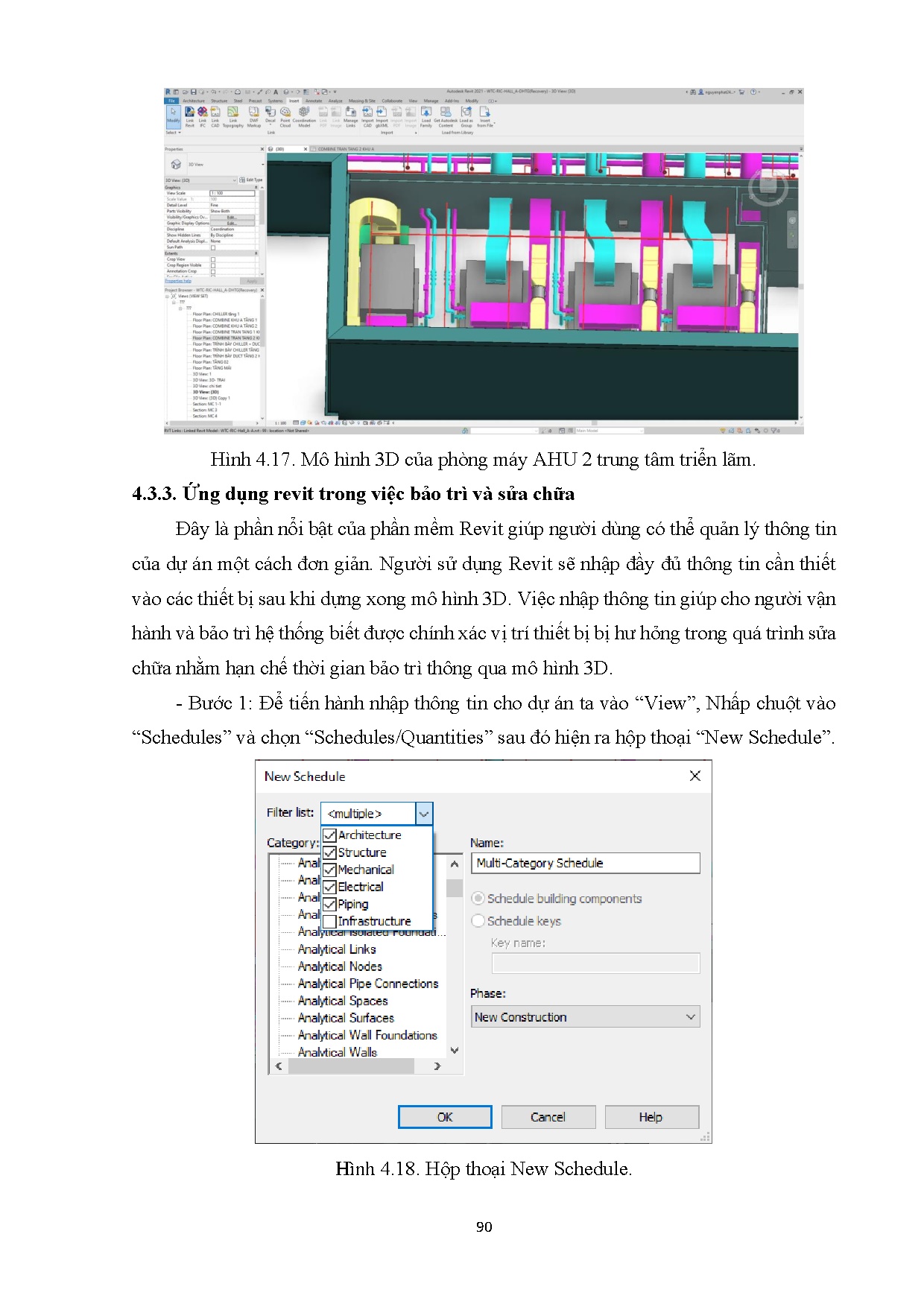The width and height of the screenshot is (924, 1307).
Task: Click the Link Revit icon
Action: click(189, 113)
